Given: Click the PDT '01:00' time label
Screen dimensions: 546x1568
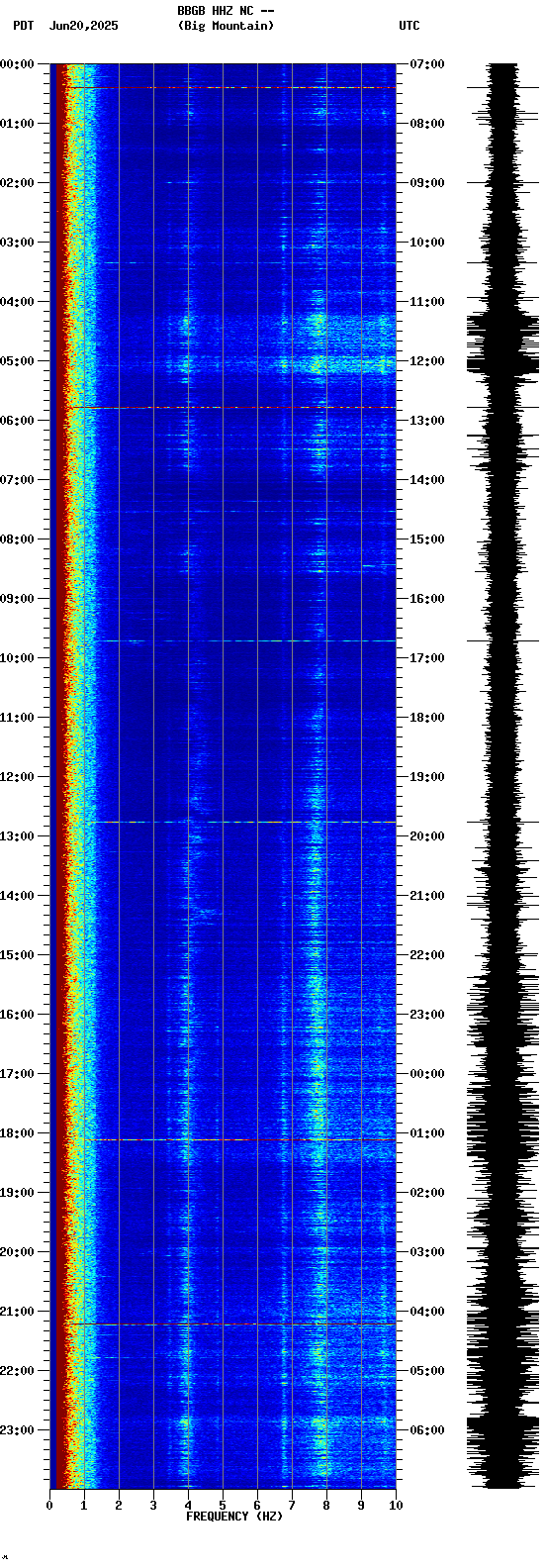Looking at the screenshot, I should pos(17,124).
